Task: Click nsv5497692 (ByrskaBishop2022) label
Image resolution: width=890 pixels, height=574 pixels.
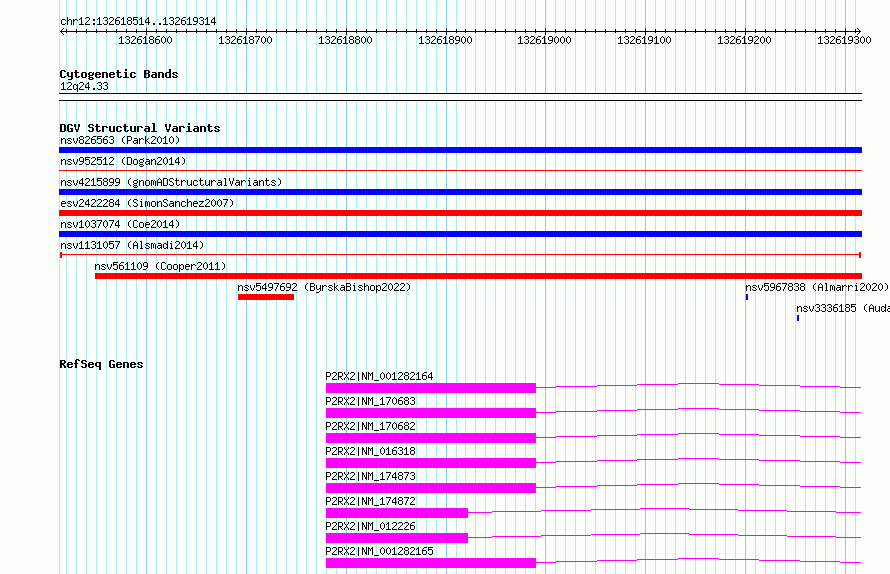Action: (324, 287)
